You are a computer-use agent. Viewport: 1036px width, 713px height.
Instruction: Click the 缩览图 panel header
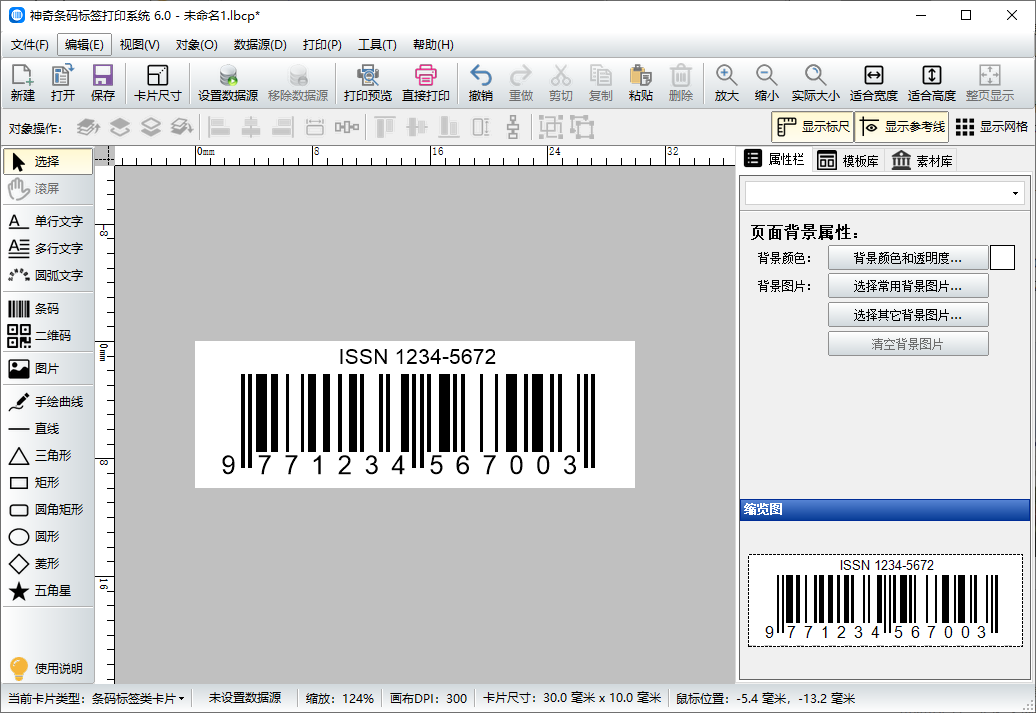[885, 509]
